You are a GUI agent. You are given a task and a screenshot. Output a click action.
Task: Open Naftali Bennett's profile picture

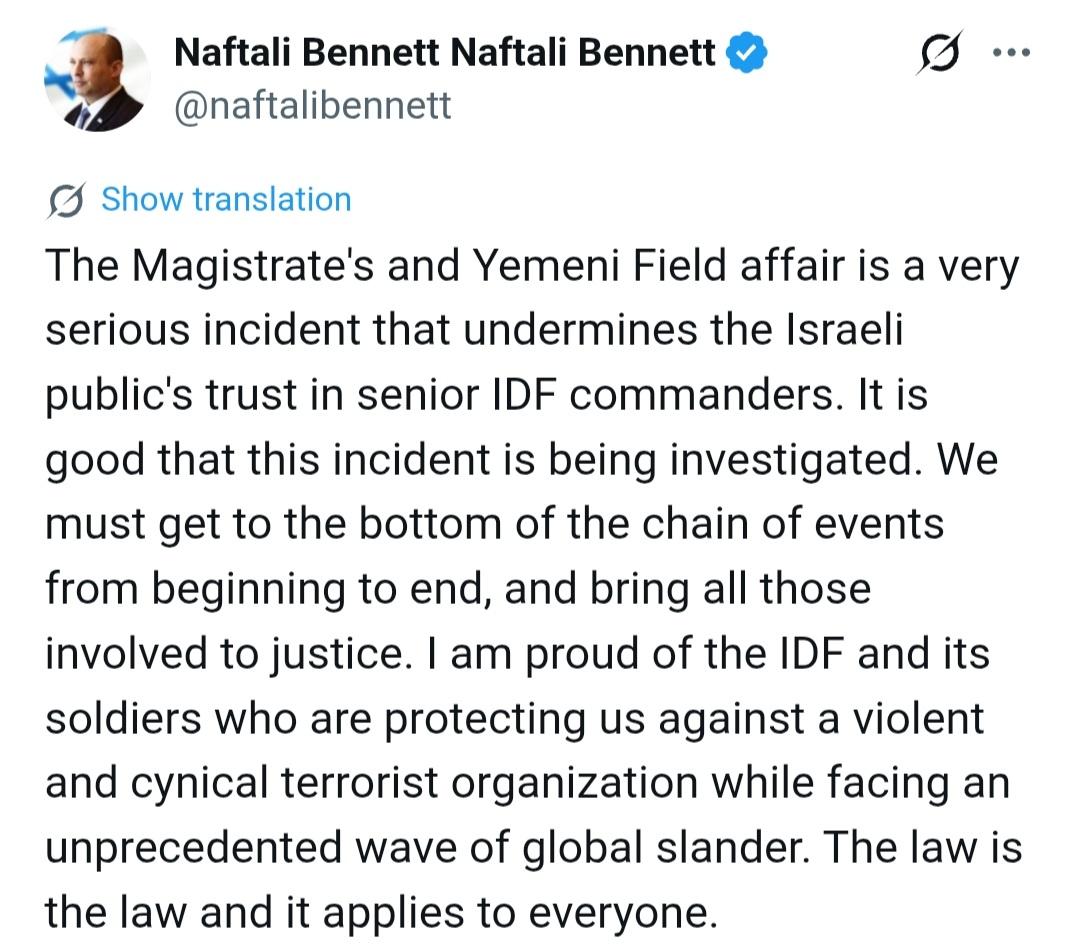[x=97, y=80]
